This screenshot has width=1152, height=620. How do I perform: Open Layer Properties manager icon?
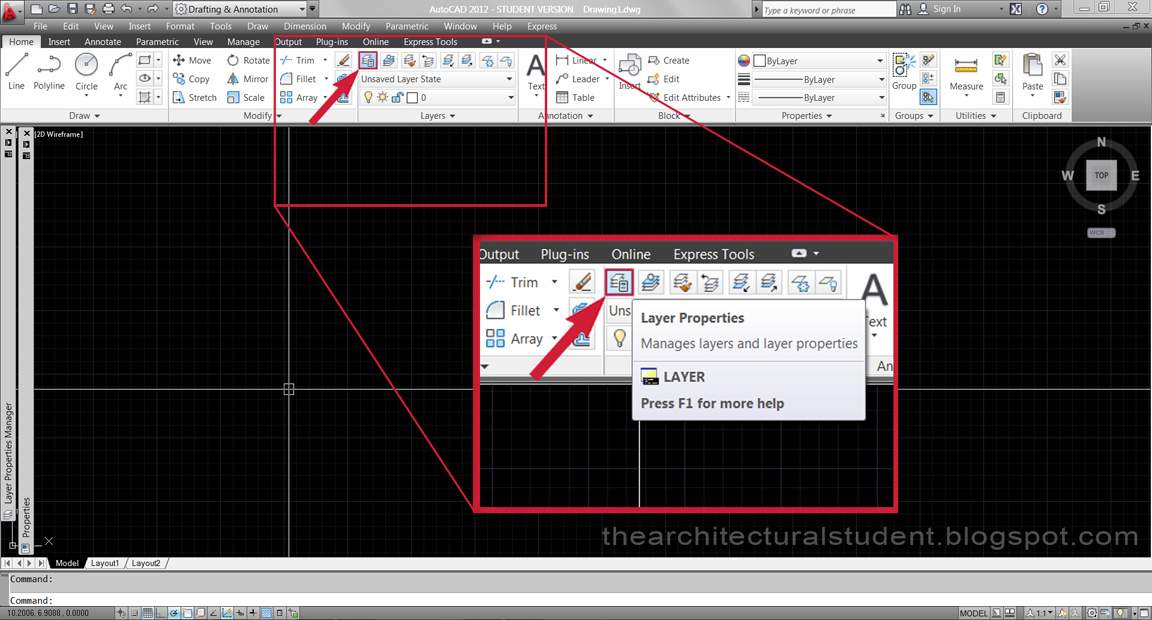point(367,60)
